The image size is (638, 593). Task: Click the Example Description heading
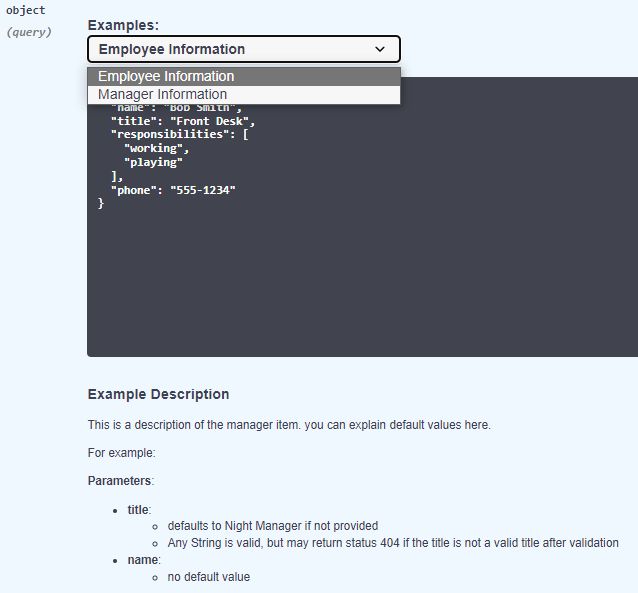(x=158, y=394)
